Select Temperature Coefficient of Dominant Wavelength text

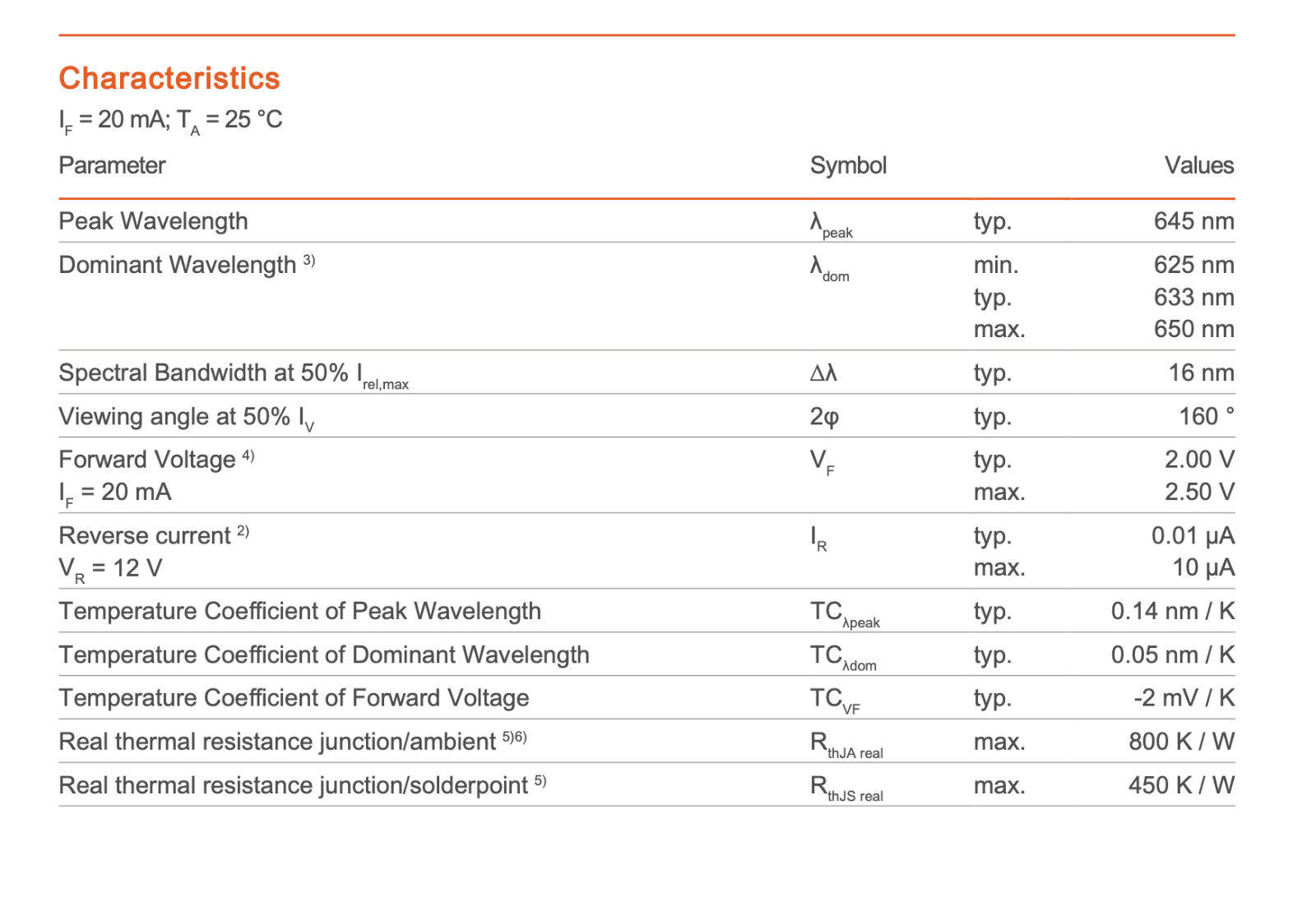coord(324,655)
